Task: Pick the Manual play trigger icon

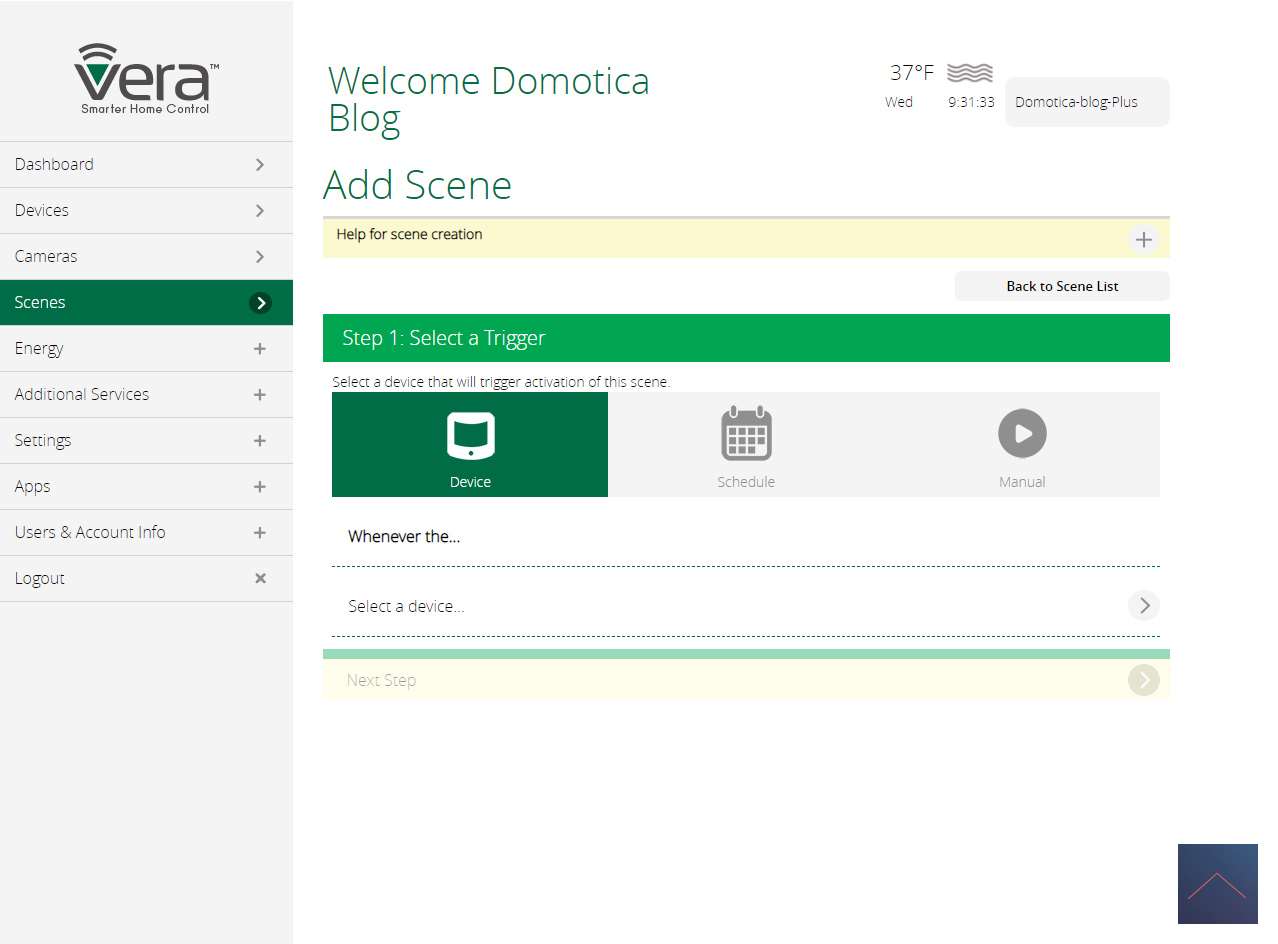Action: [x=1022, y=434]
